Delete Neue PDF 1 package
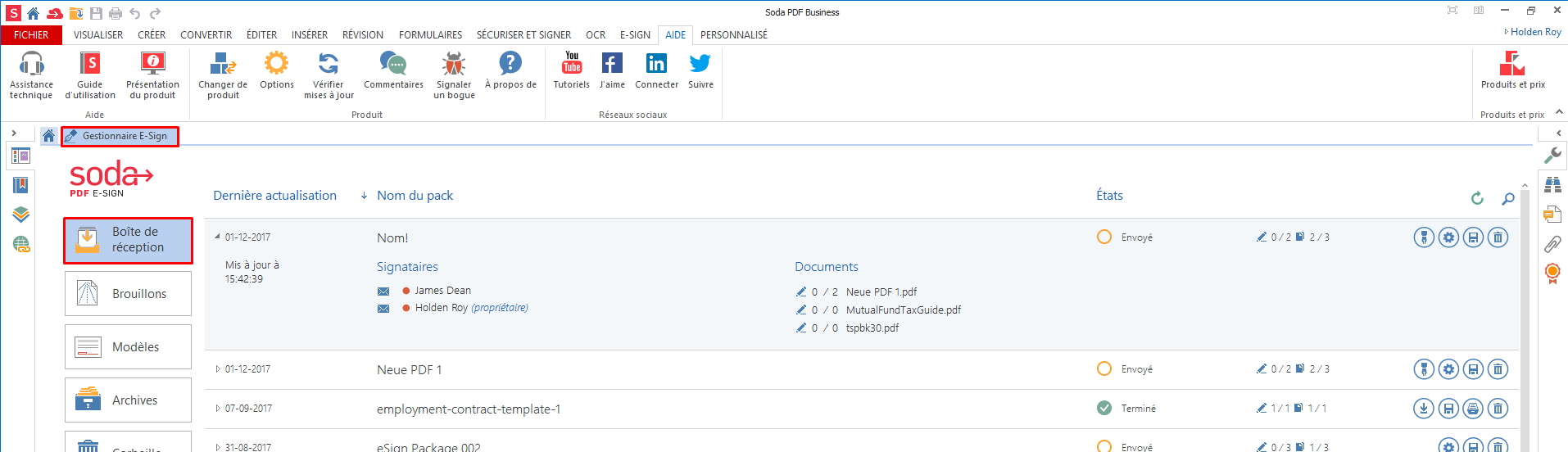Viewport: 1568px width, 452px height. [1498, 369]
